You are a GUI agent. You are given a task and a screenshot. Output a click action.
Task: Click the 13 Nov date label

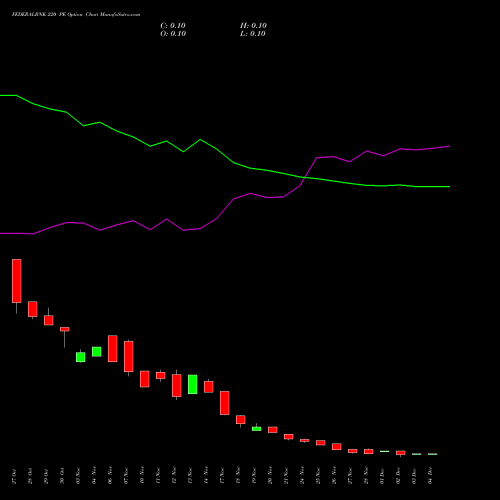pos(190,476)
